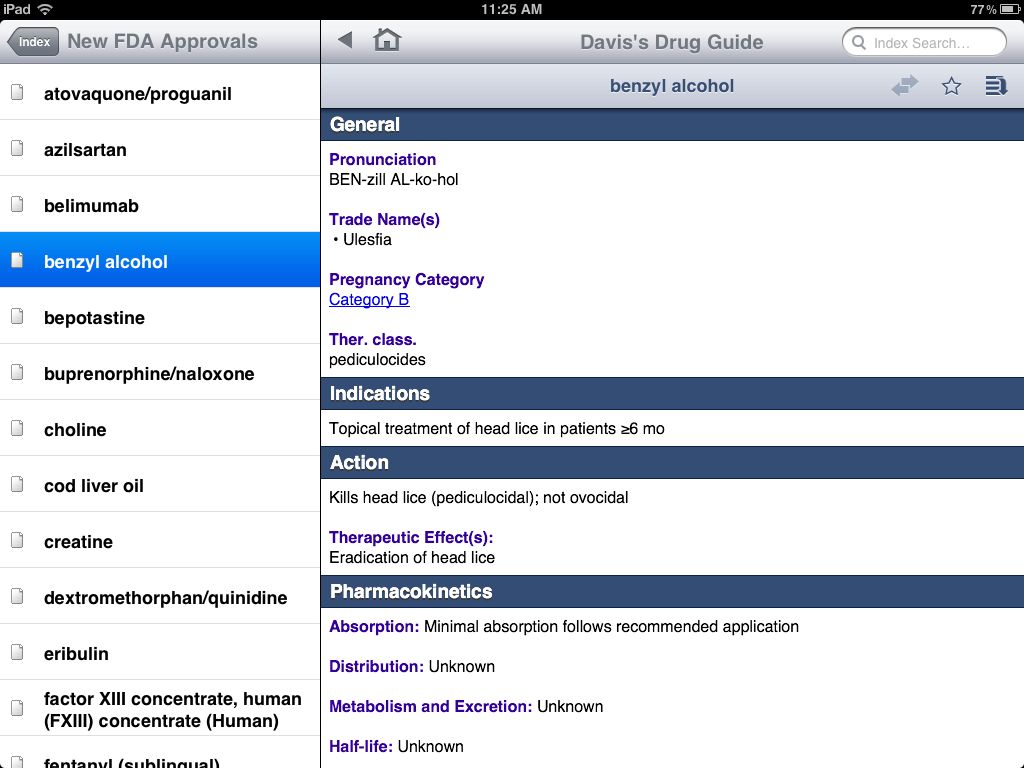This screenshot has width=1024, height=768.
Task: Tap the Indications section header
Action: [672, 394]
